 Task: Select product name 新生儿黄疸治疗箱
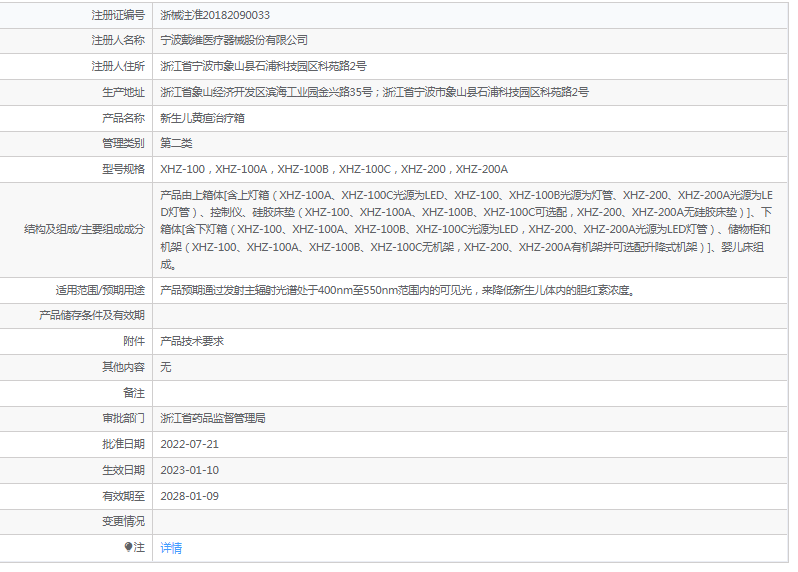[x=202, y=118]
